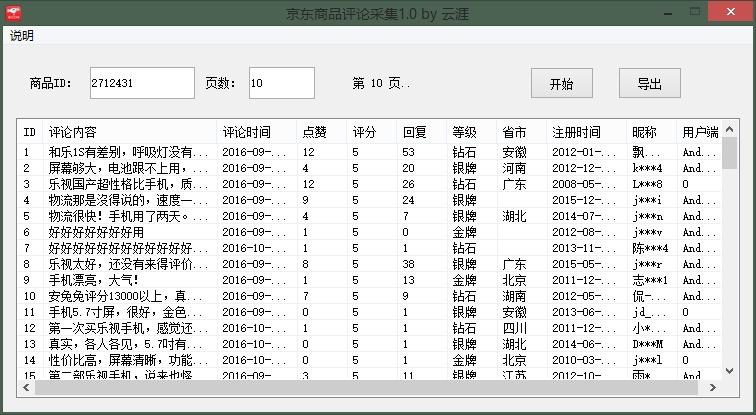The height and width of the screenshot is (415, 756).
Task: Click nickname j***i
Action: (647, 200)
